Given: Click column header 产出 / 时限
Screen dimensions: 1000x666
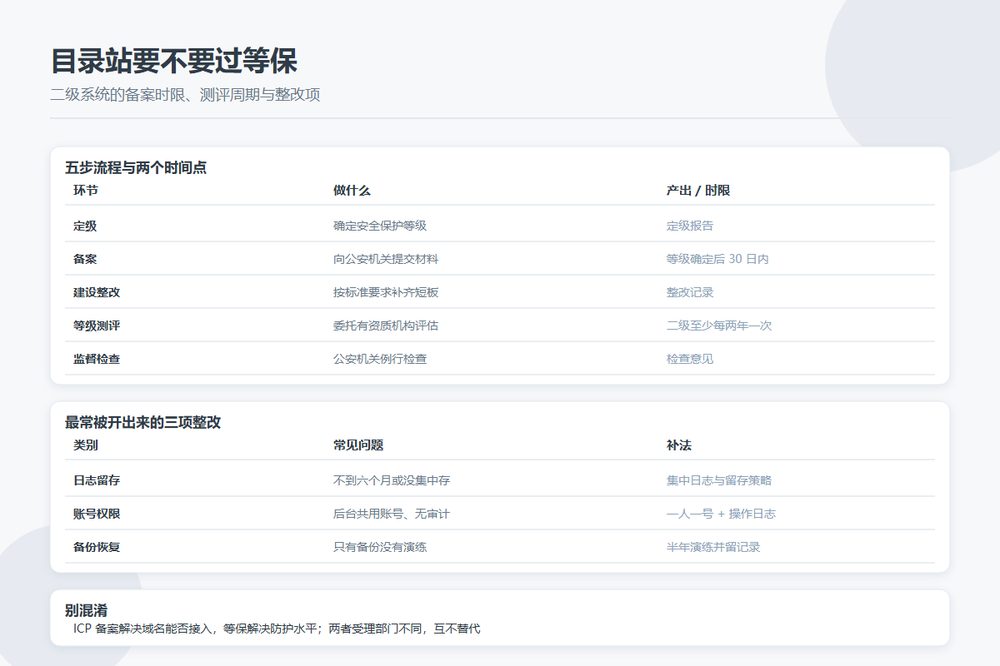Looking at the screenshot, I should coord(698,190).
